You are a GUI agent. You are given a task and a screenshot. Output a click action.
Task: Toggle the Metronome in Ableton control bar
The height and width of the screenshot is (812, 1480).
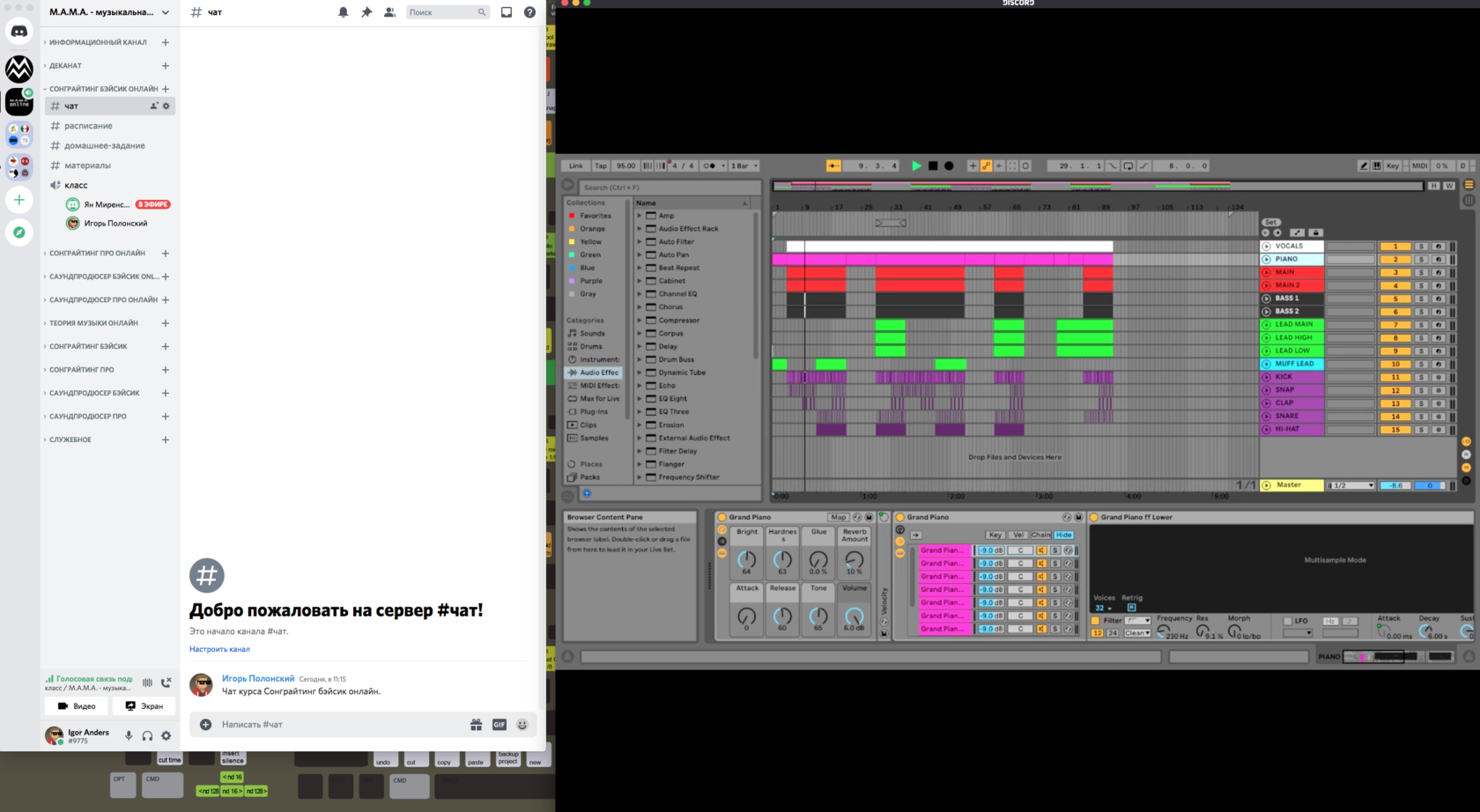[710, 166]
